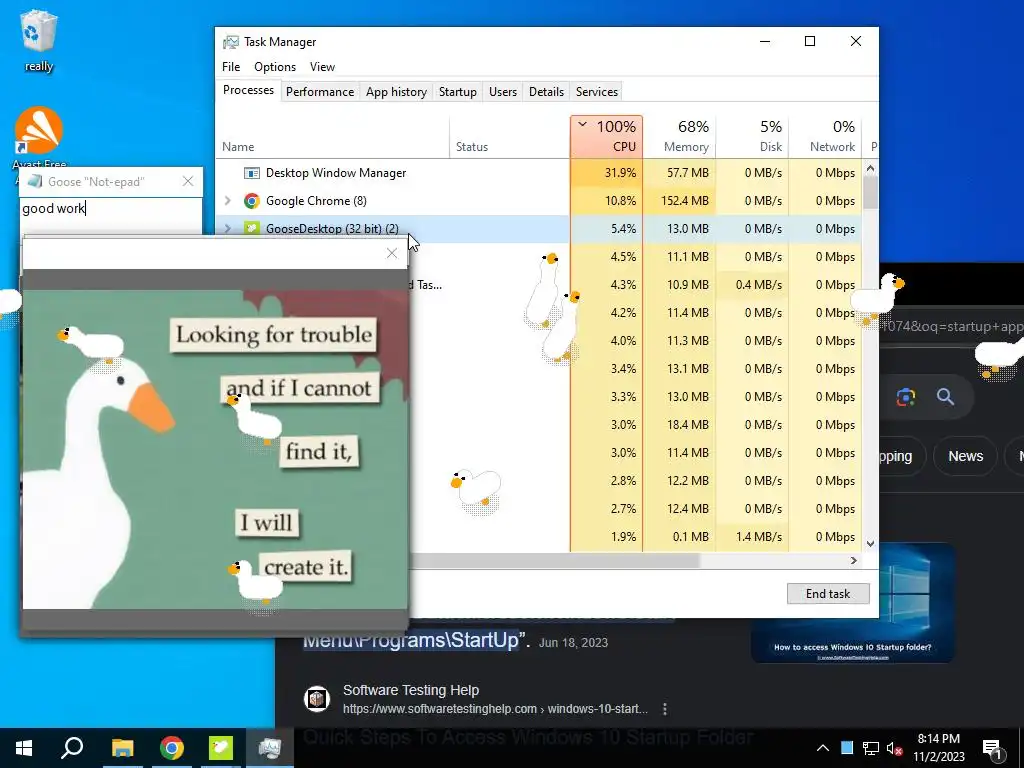Viewport: 1024px width, 768px height.
Task: Click the GooseDesktop process icon
Action: coord(251,229)
